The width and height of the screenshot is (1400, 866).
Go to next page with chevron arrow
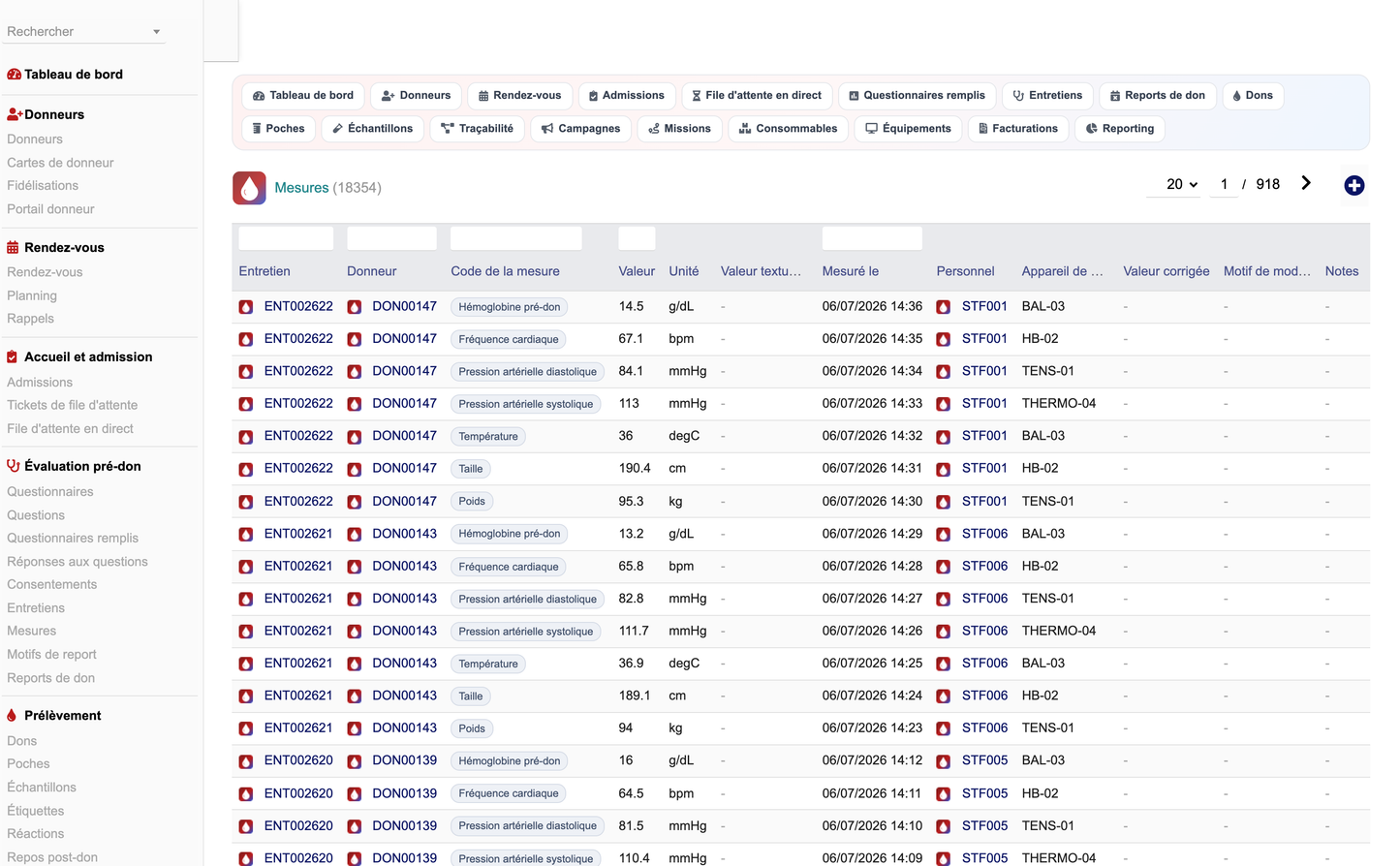(x=1306, y=183)
